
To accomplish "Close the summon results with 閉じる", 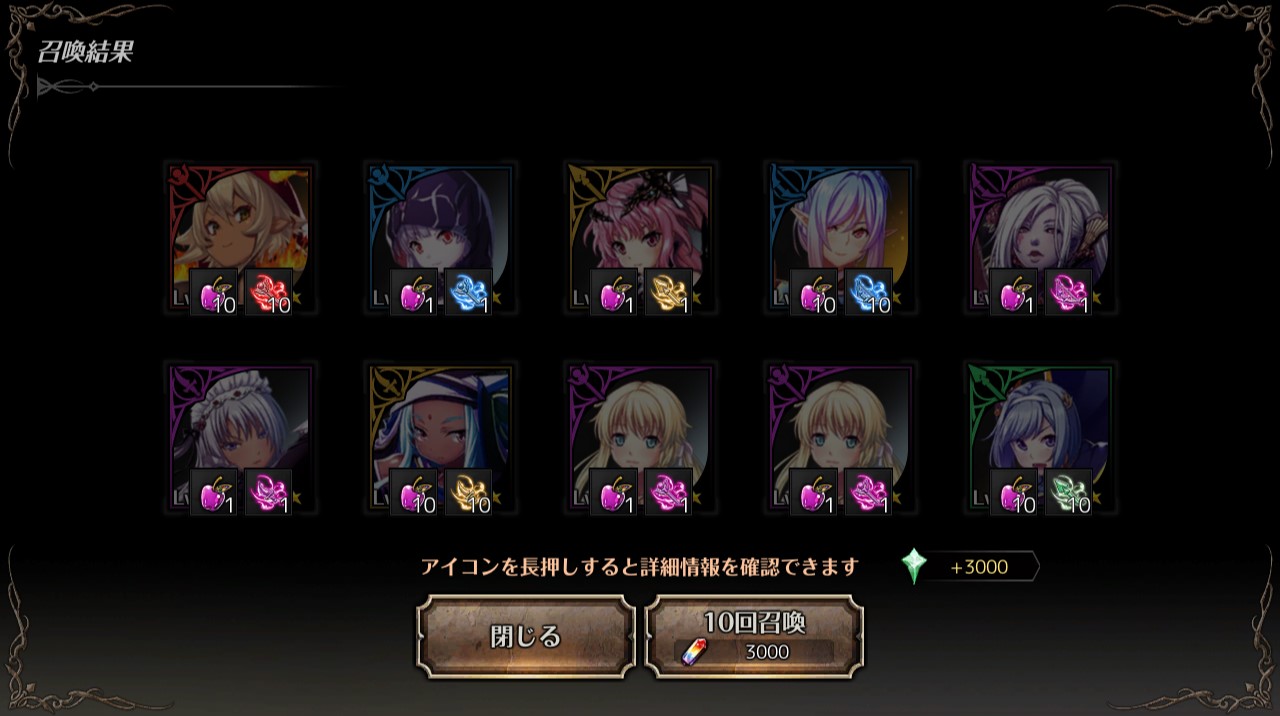I will [x=526, y=637].
